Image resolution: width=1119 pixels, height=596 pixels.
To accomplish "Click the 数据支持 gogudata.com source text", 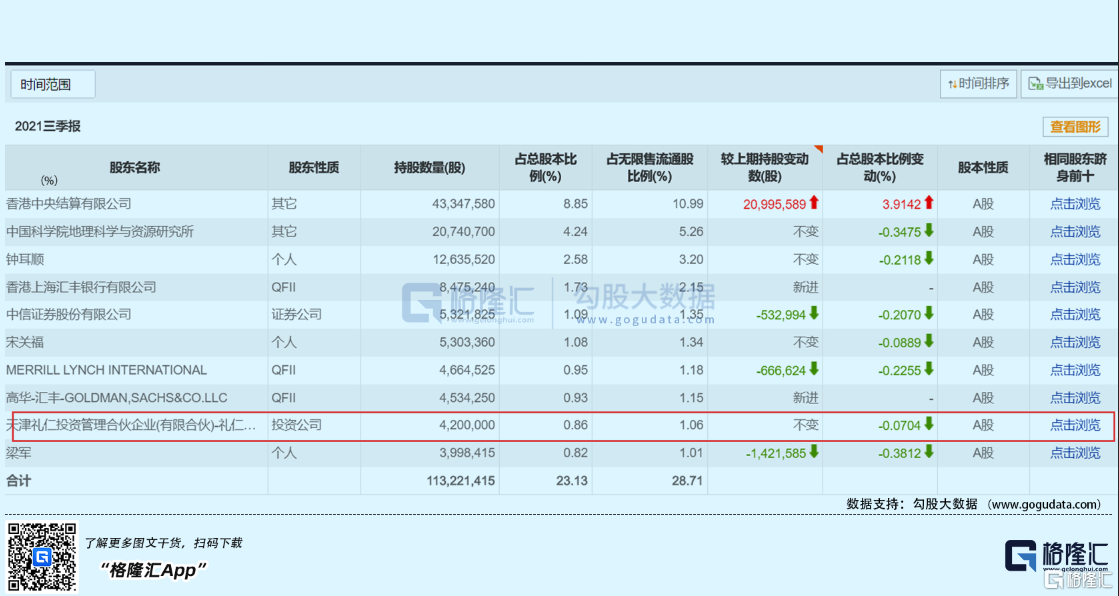I will point(974,505).
